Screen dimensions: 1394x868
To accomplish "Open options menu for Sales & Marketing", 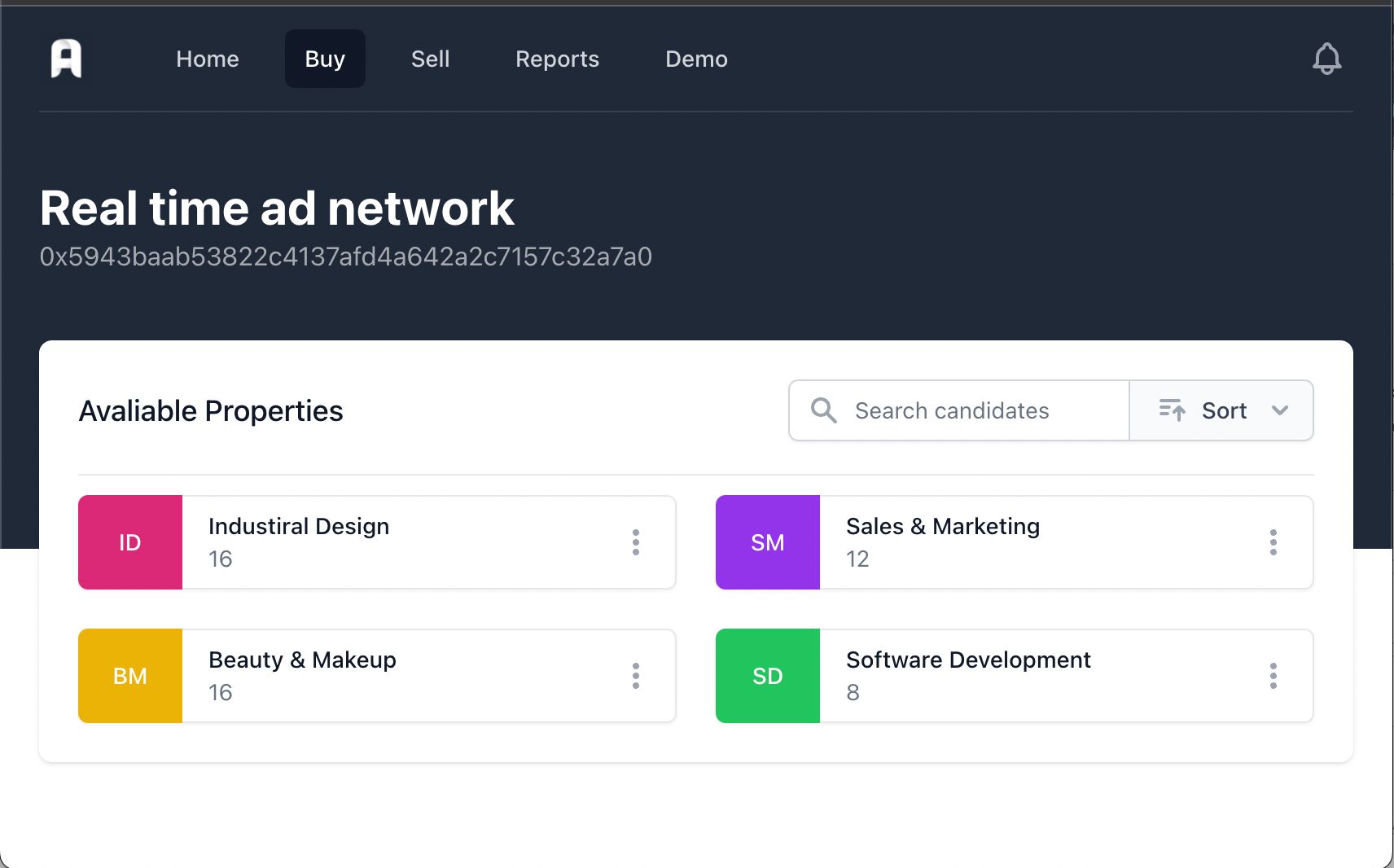I will 1273,542.
